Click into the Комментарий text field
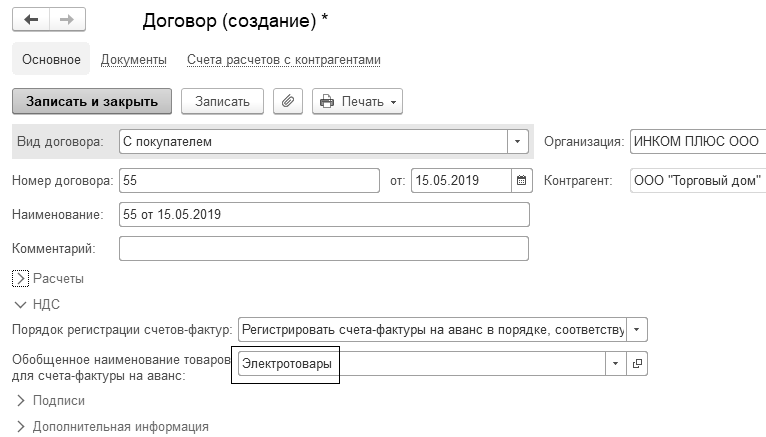The height and width of the screenshot is (437, 766). [323, 248]
